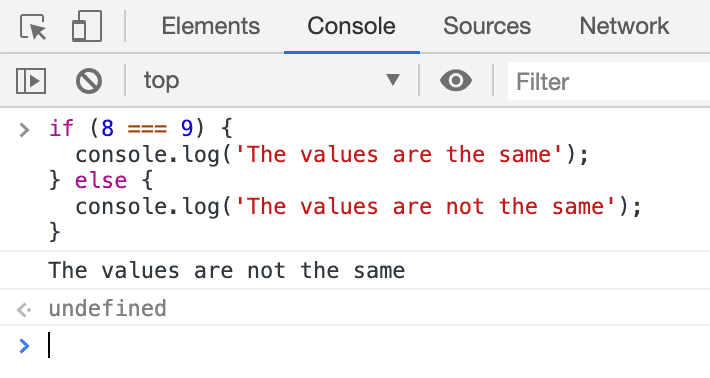710x378 pixels.
Task: Open the JavaScript context dropdown 'top'
Action: coord(272,81)
